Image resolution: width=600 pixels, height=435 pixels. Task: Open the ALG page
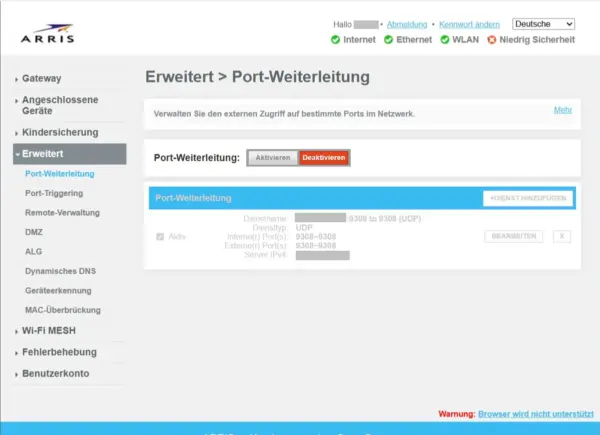point(34,252)
